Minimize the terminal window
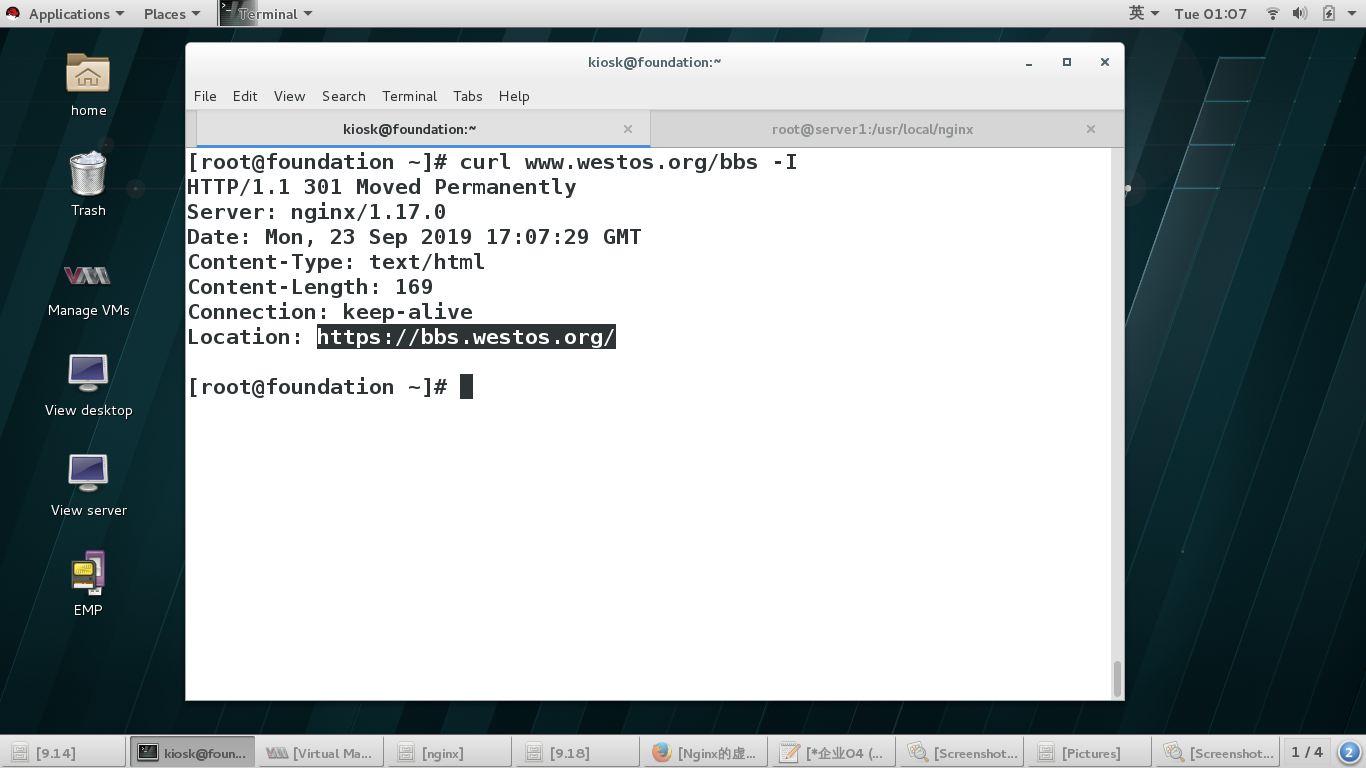The image size is (1366, 768). [1028, 62]
